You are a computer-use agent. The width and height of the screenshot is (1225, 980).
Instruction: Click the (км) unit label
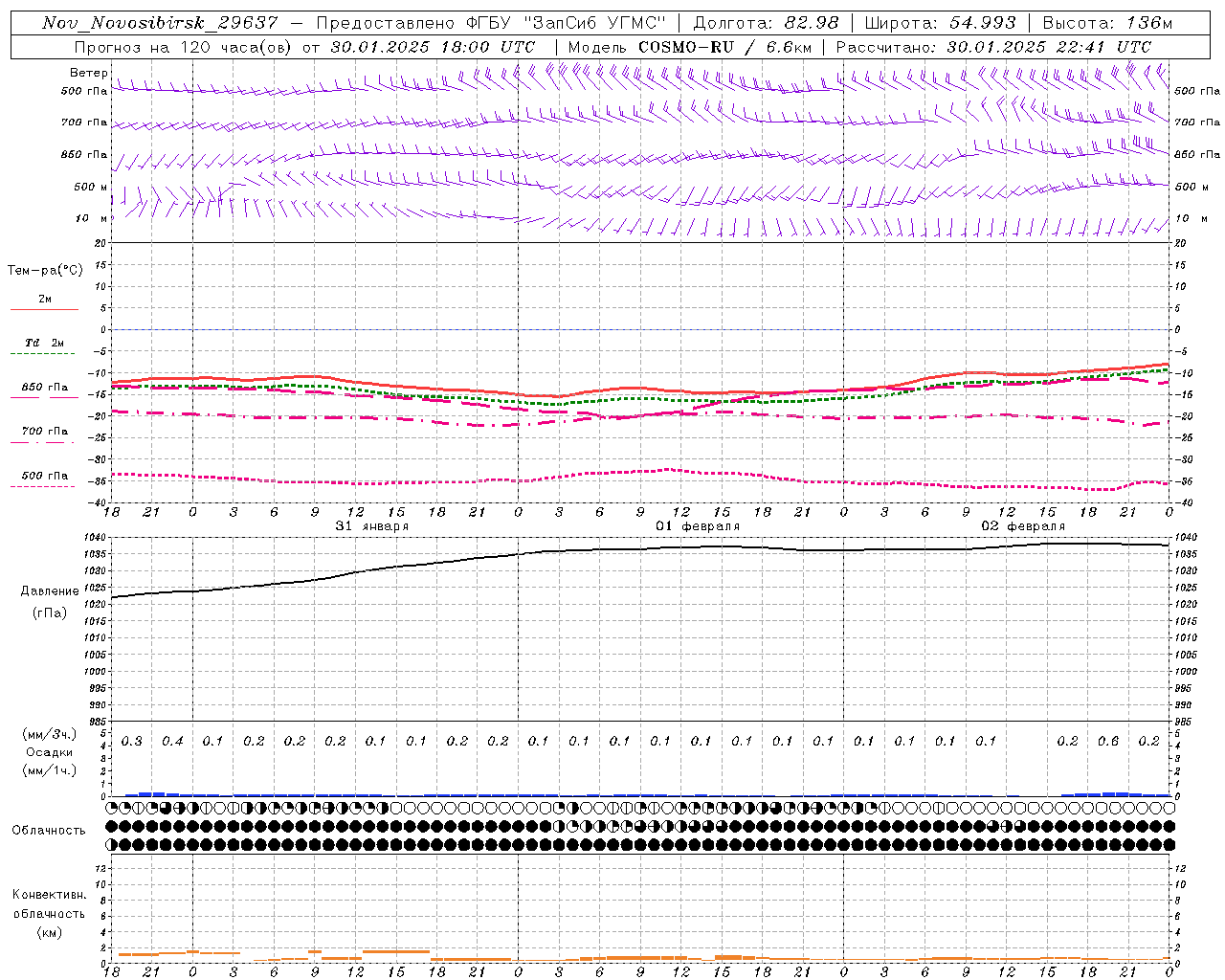pyautogui.click(x=49, y=932)
